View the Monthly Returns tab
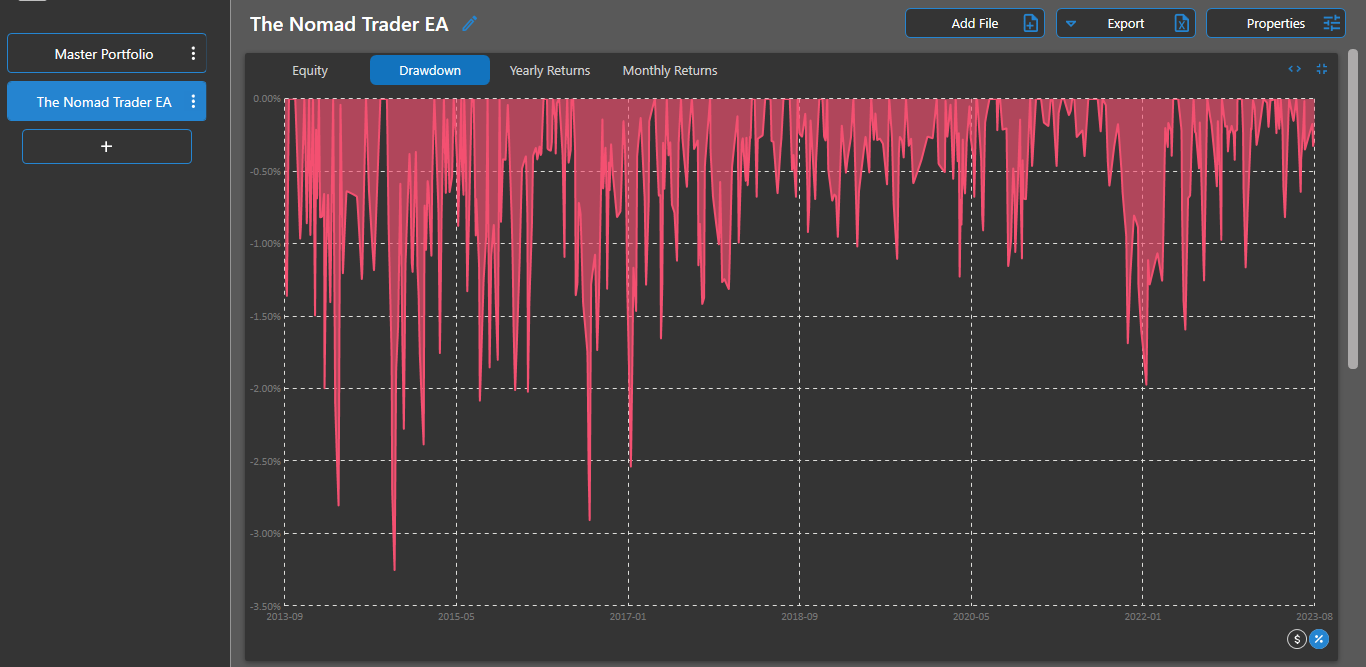The height and width of the screenshot is (667, 1366). (670, 70)
